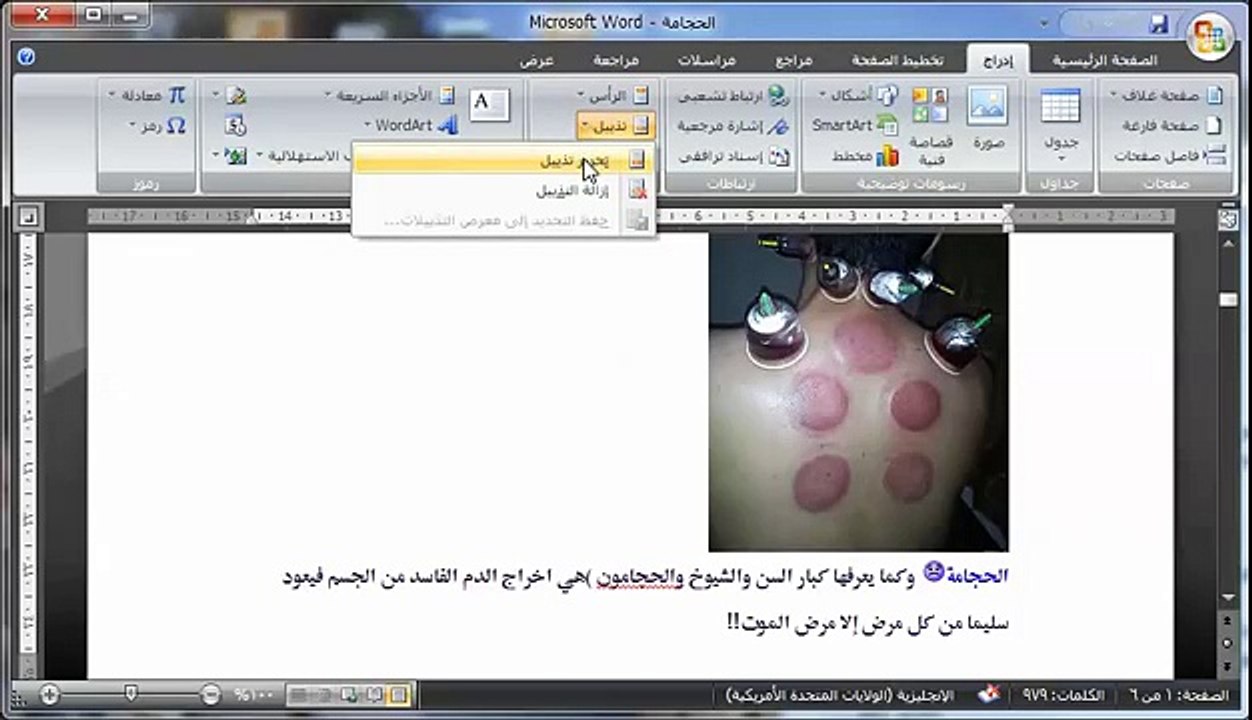The height and width of the screenshot is (720, 1252).
Task: Switch to Print Layout view in status bar
Action: [398, 694]
